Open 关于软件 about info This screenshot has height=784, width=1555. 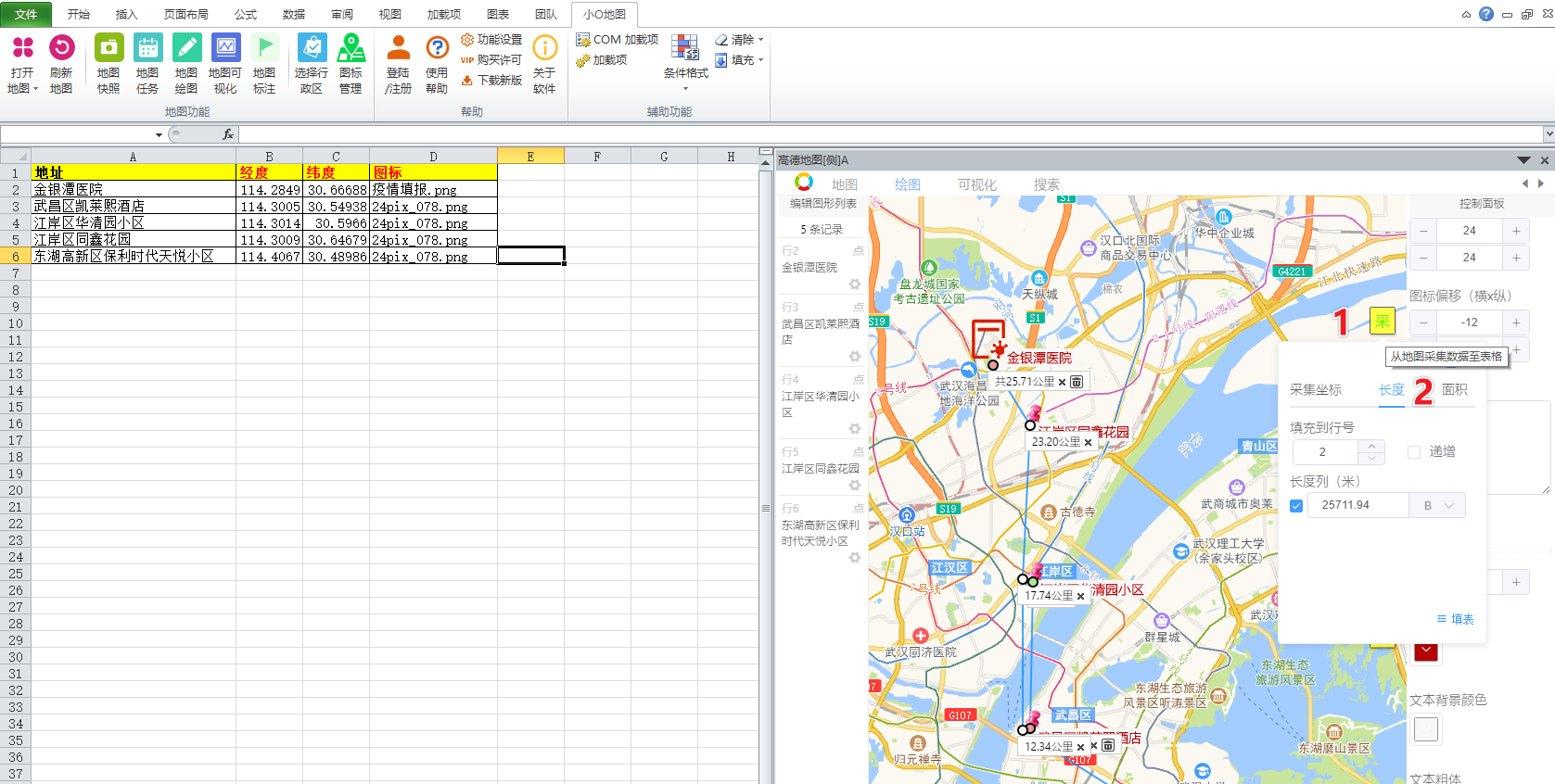tap(544, 64)
